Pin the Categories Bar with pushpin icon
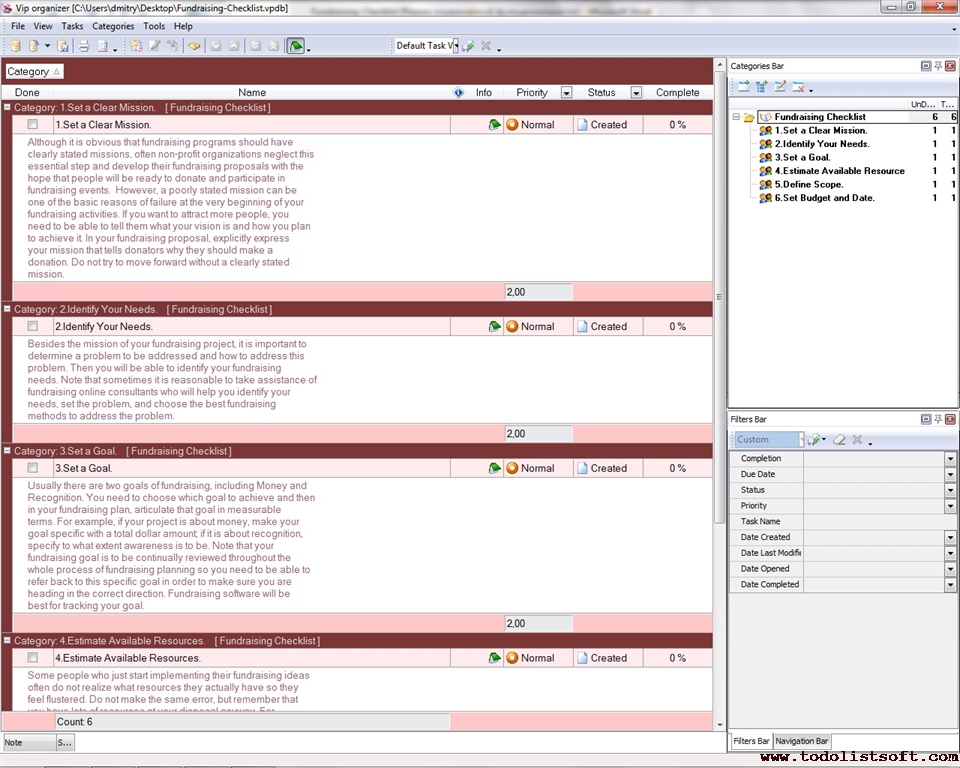The width and height of the screenshot is (960, 768). click(x=938, y=66)
